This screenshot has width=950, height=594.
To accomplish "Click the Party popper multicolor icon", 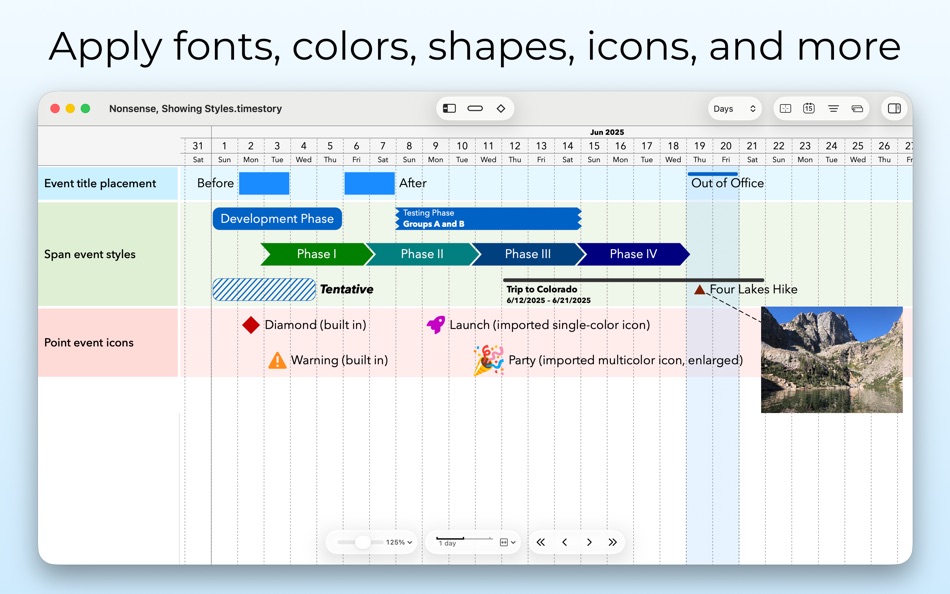I will pos(488,360).
